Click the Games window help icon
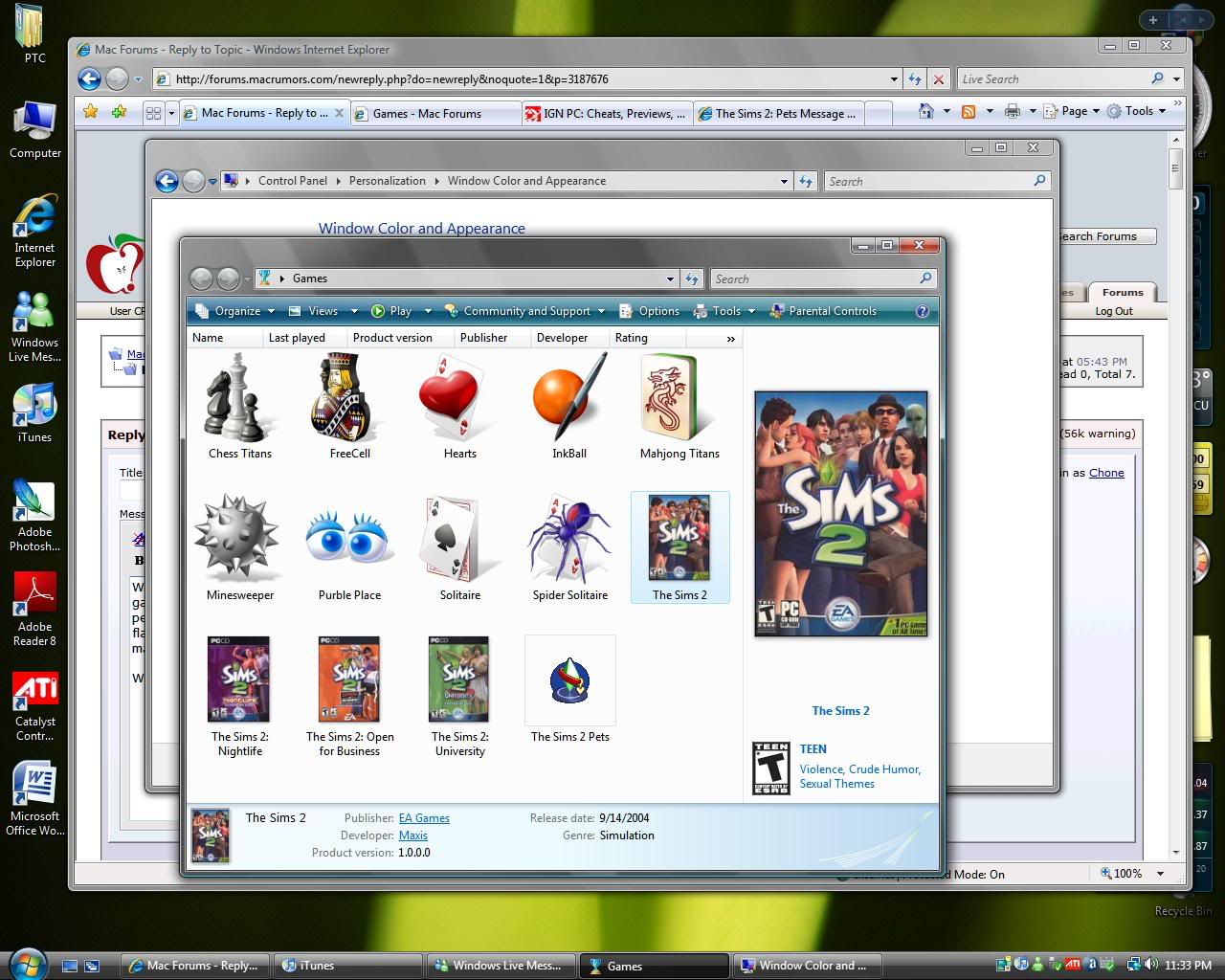The height and width of the screenshot is (980, 1225). click(x=922, y=311)
